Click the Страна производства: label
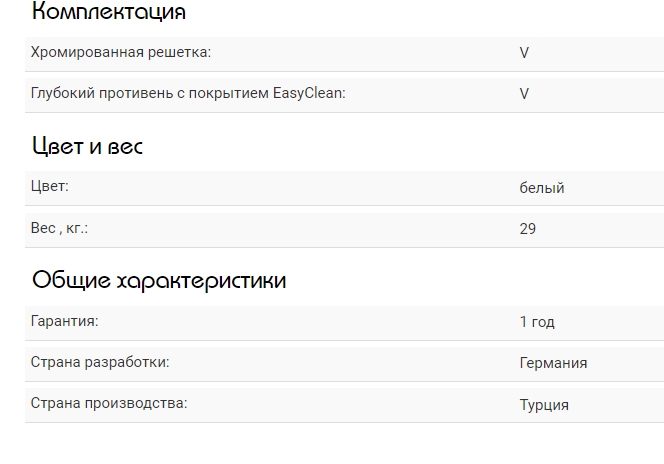This screenshot has width=664, height=464. 109,403
